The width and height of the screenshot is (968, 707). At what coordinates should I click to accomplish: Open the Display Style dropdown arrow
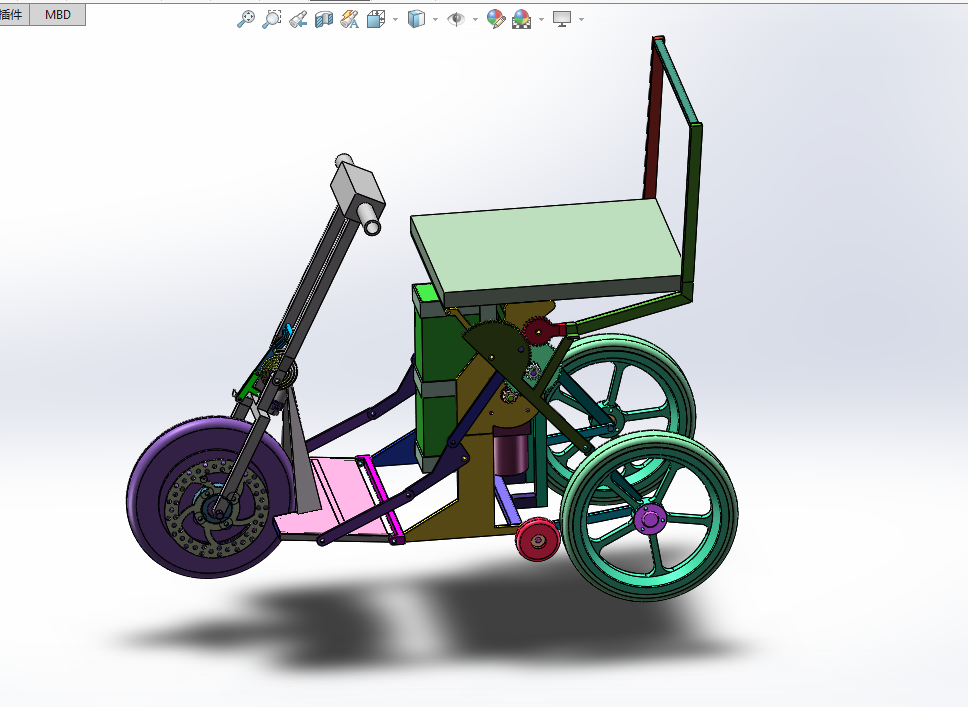435,19
